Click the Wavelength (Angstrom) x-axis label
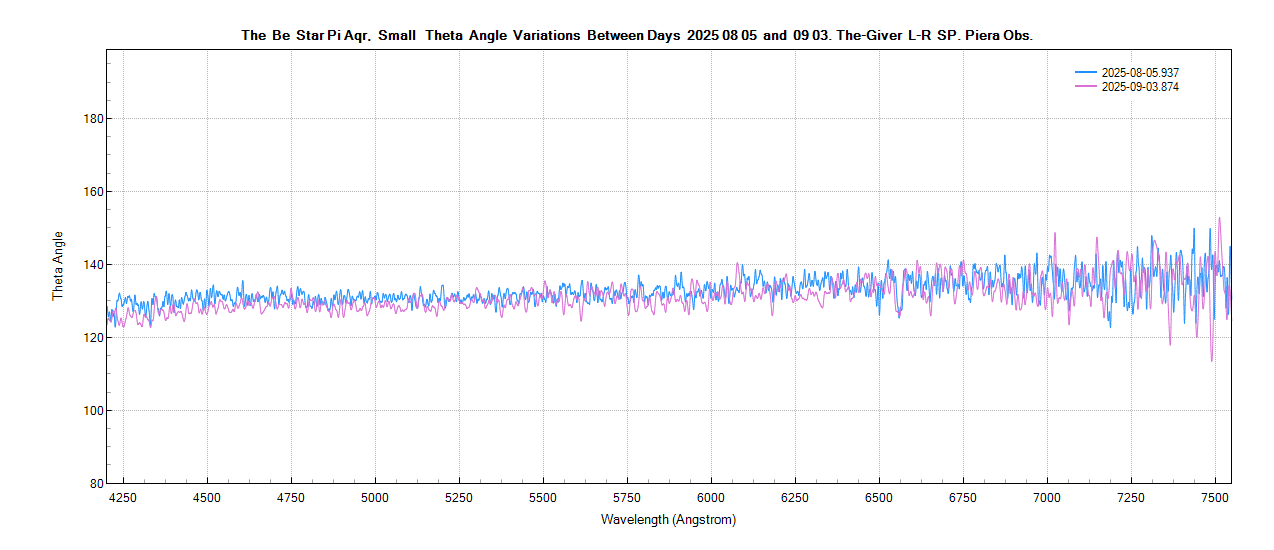The height and width of the screenshot is (550, 1274). (668, 520)
